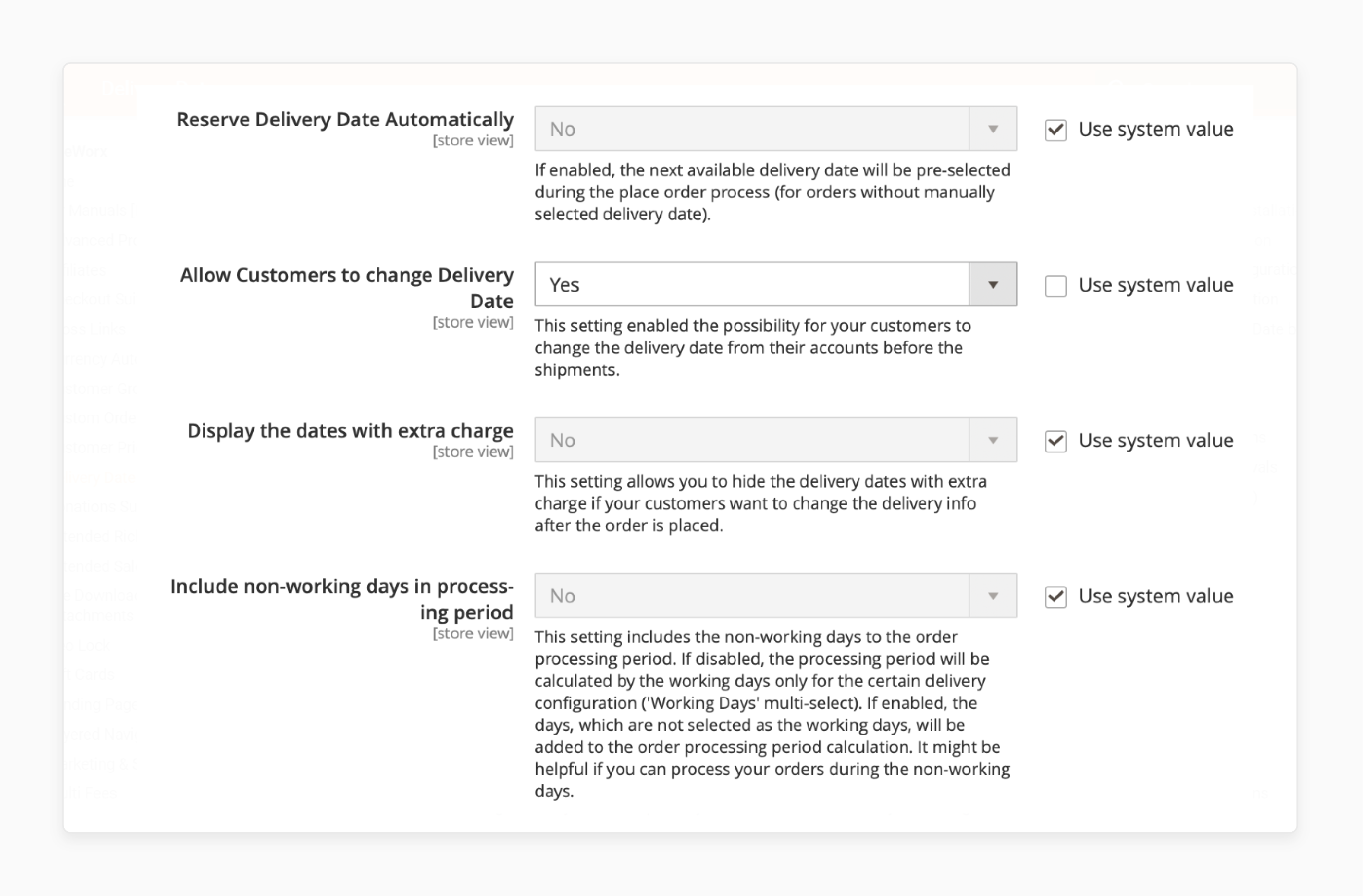
Task: Click the help text 'This setting allows you to hide'
Action: coord(760,503)
